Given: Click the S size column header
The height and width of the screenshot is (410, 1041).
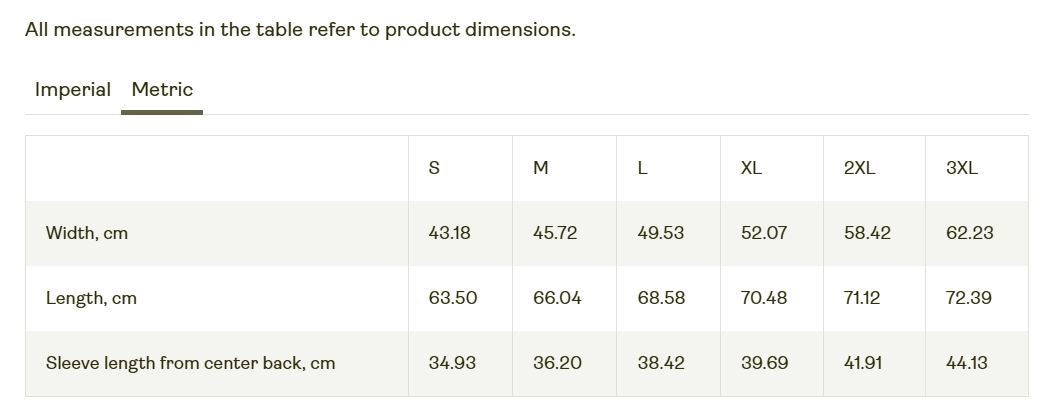Looking at the screenshot, I should point(434,168).
